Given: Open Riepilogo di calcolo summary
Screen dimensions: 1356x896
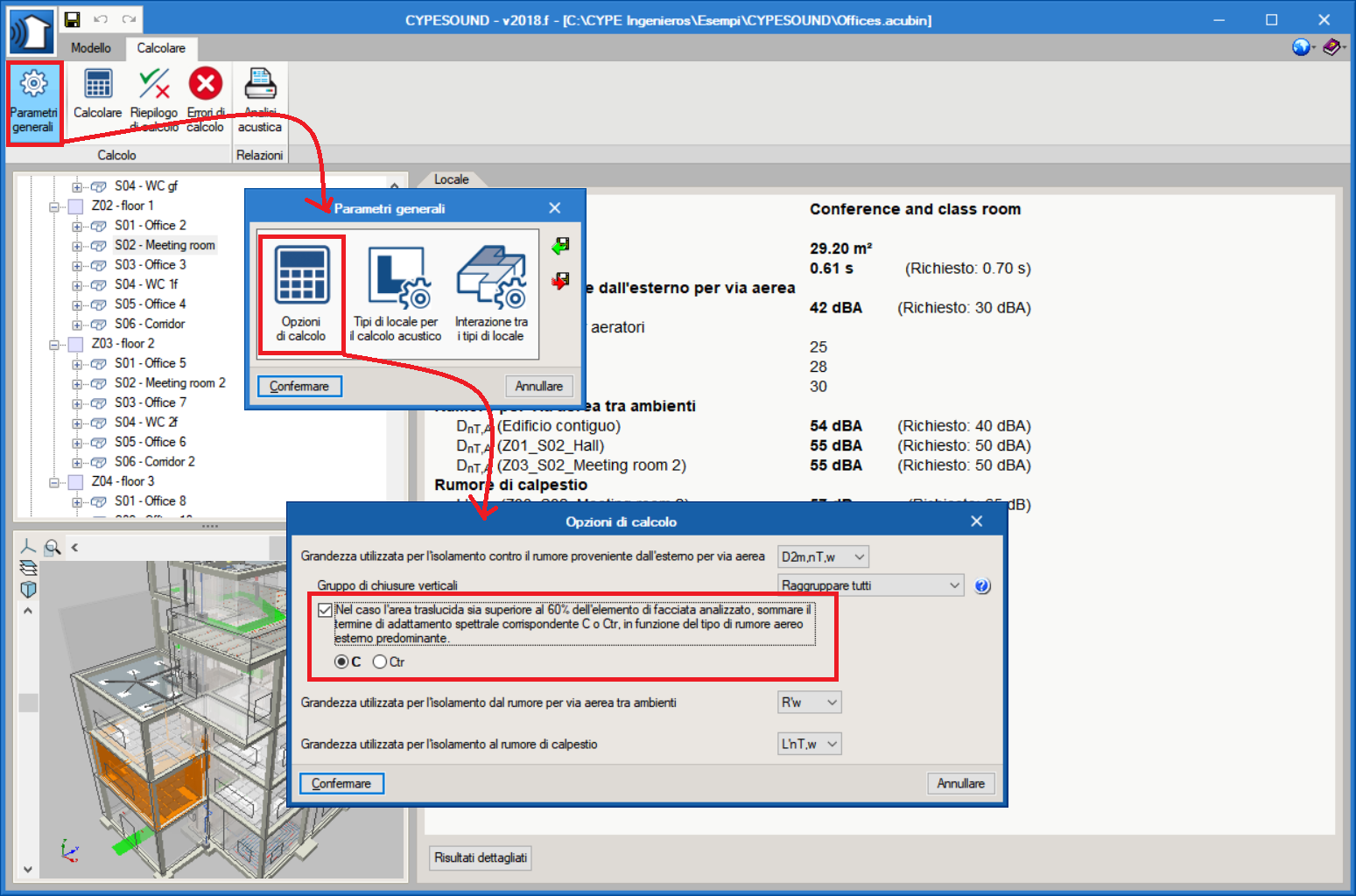Looking at the screenshot, I should (154, 99).
